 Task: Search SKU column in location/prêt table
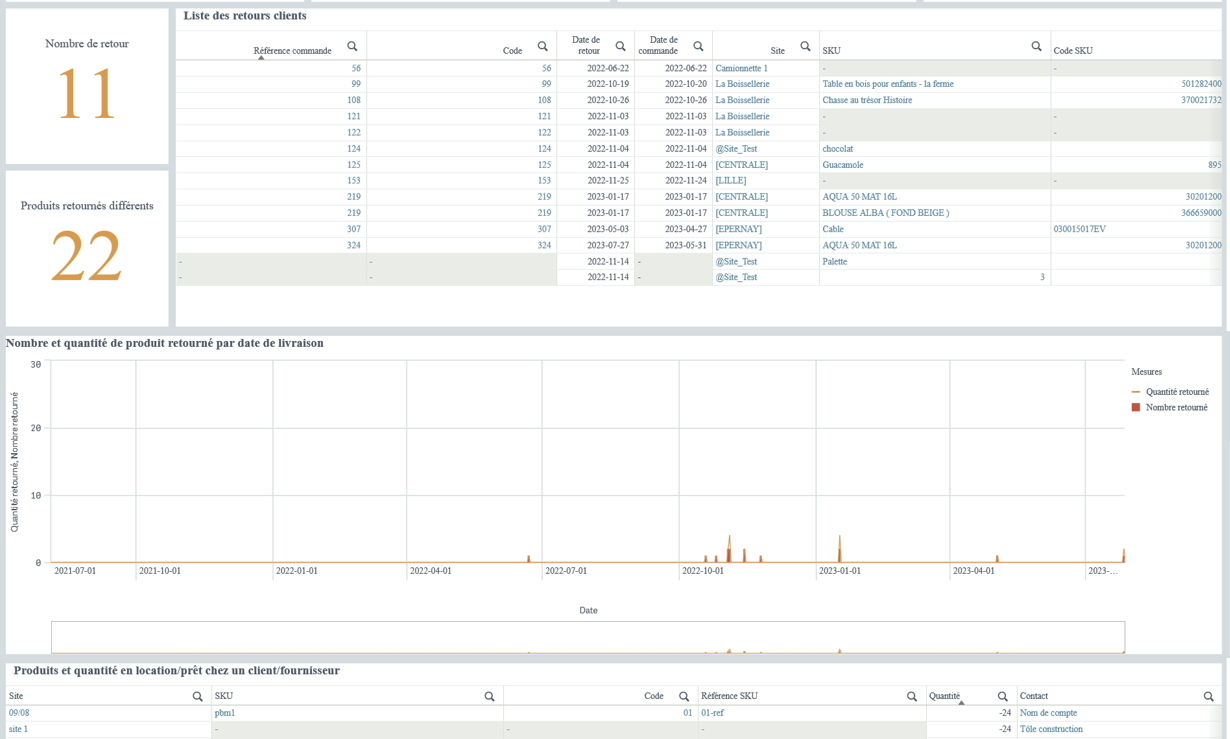pos(489,696)
